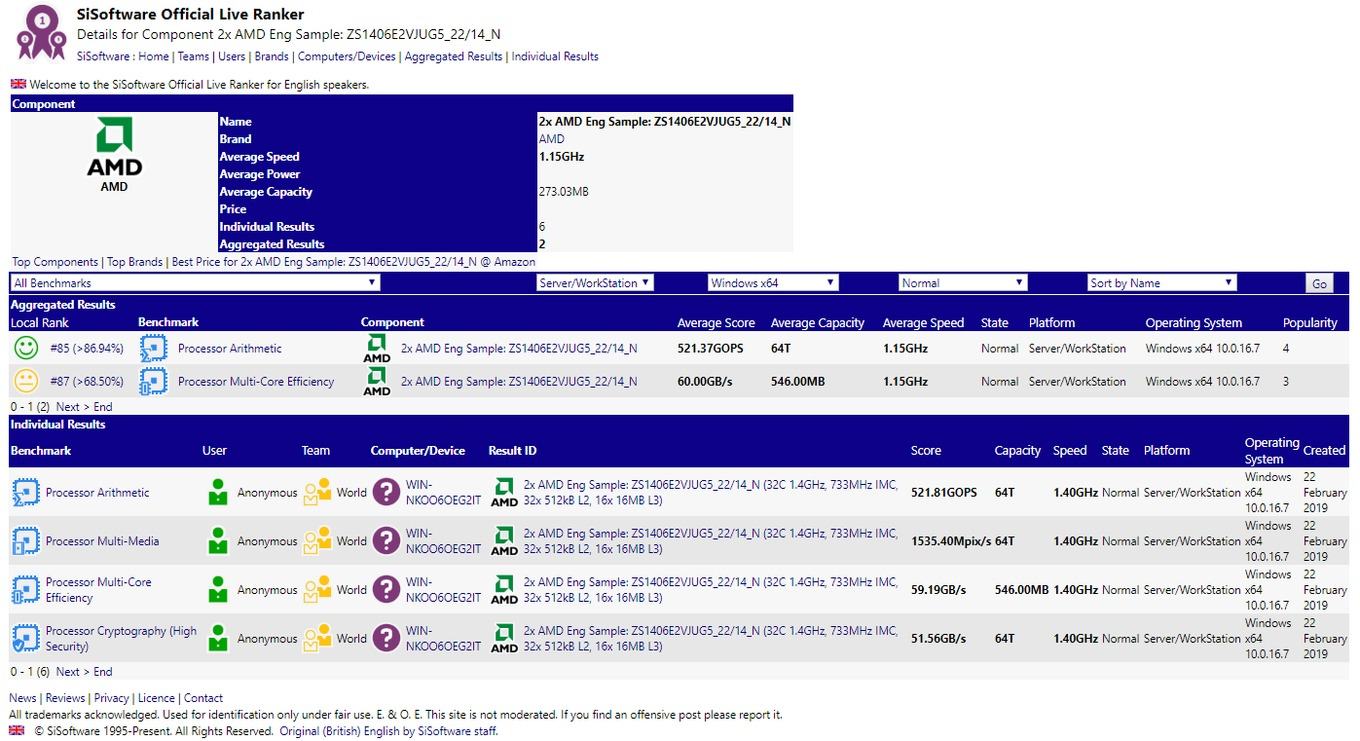Click green smiley rank icon for #85
This screenshot has height=741, width=1360.
coord(26,348)
